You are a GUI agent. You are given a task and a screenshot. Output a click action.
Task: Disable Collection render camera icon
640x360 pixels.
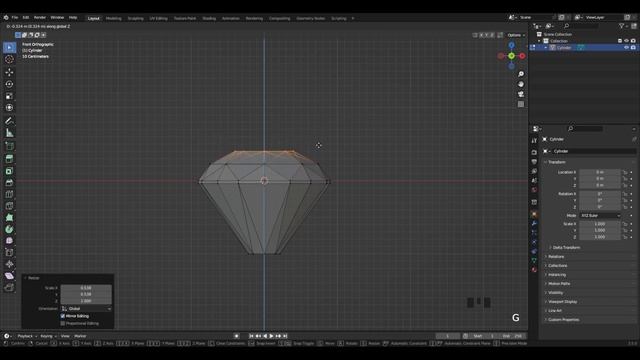coord(633,41)
